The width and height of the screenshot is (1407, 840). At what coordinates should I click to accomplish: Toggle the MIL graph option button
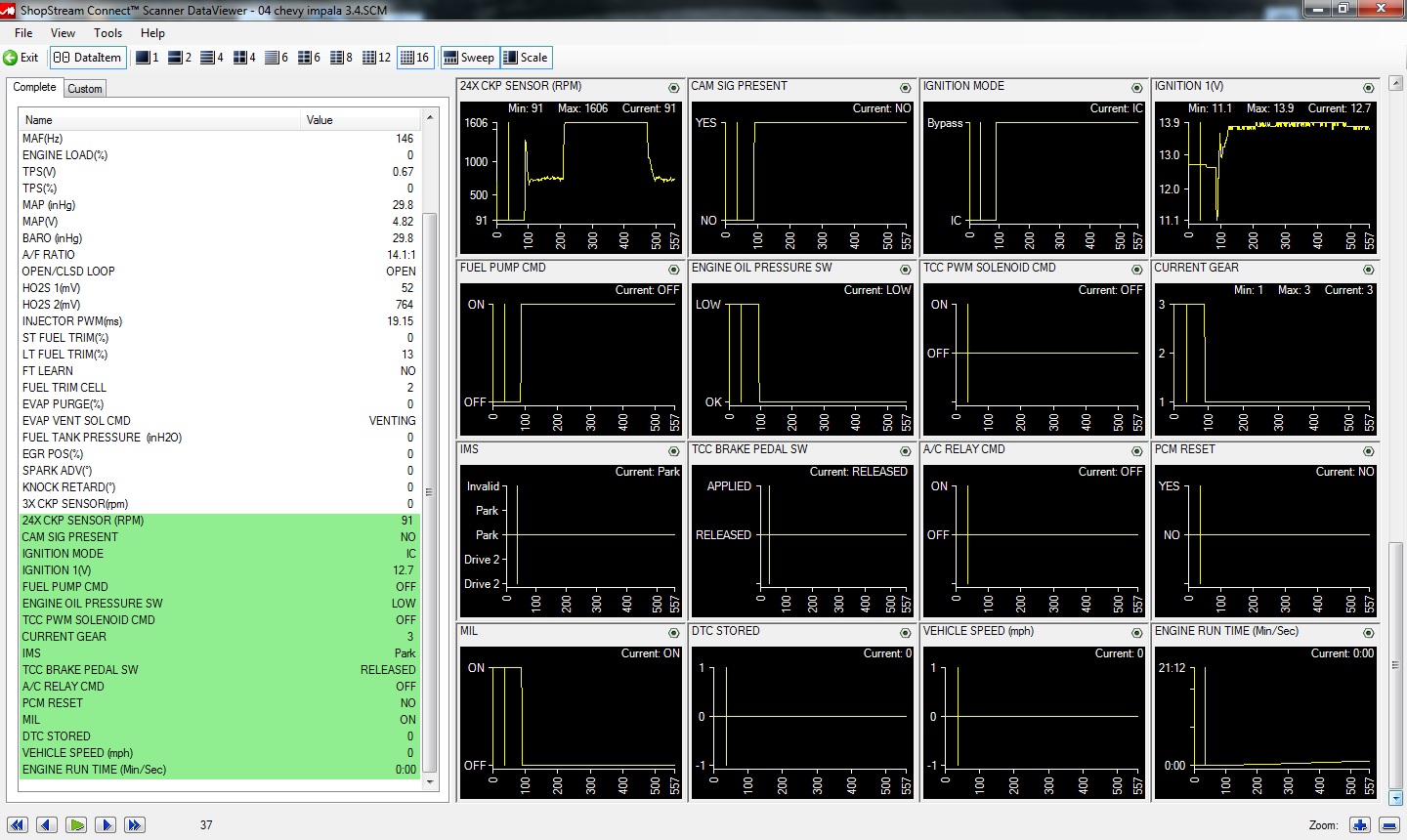[674, 633]
